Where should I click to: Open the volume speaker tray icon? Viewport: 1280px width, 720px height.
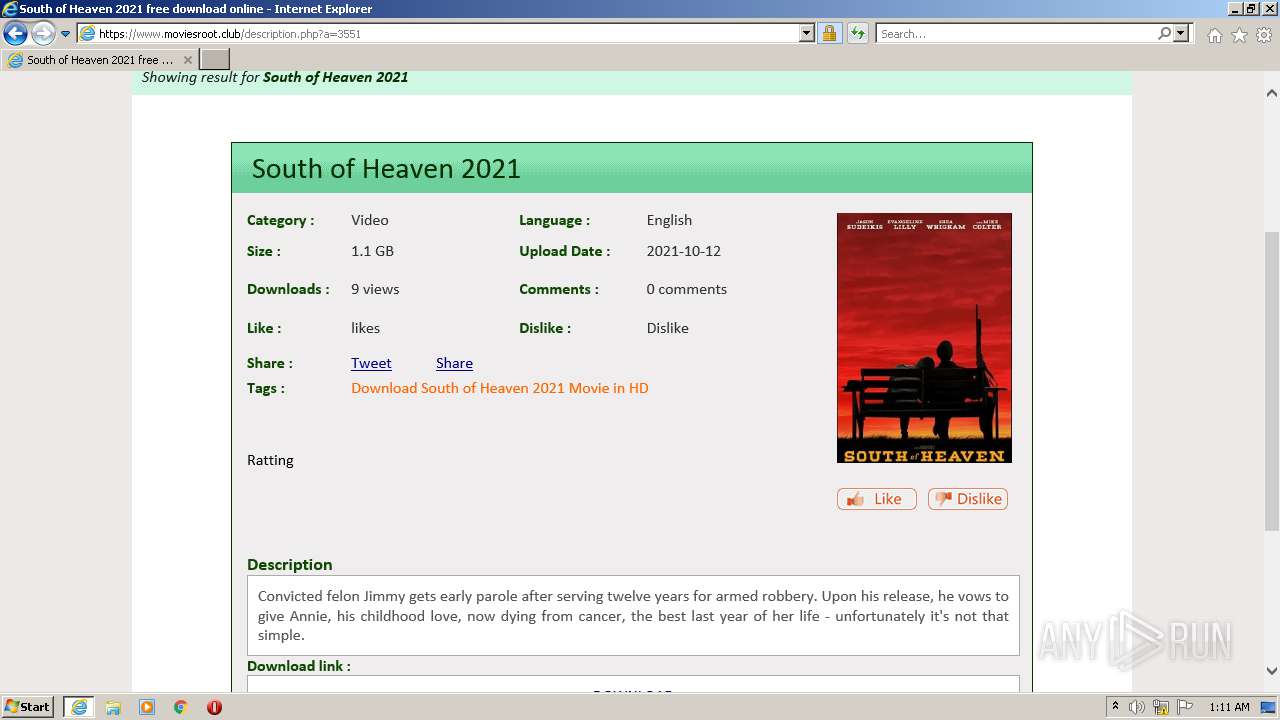[x=1137, y=707]
